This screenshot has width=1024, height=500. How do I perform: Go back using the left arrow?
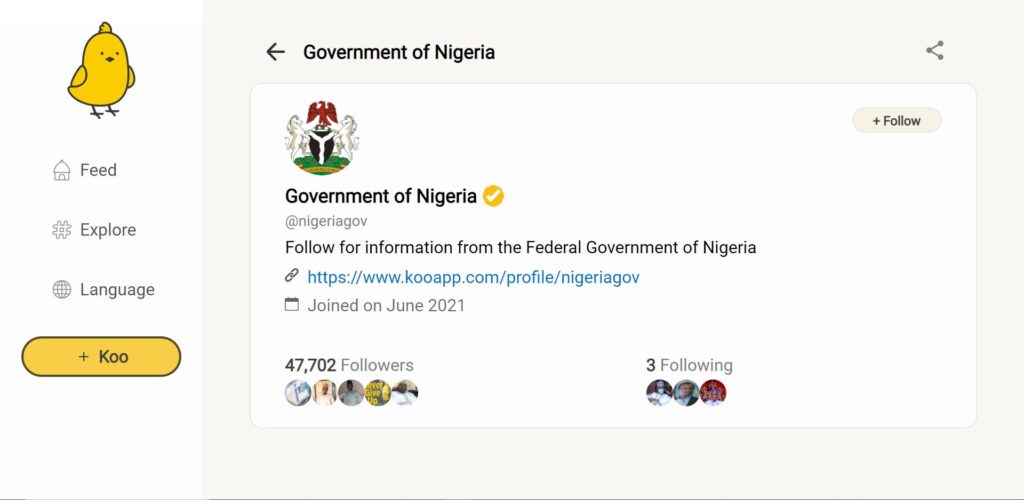pyautogui.click(x=276, y=52)
